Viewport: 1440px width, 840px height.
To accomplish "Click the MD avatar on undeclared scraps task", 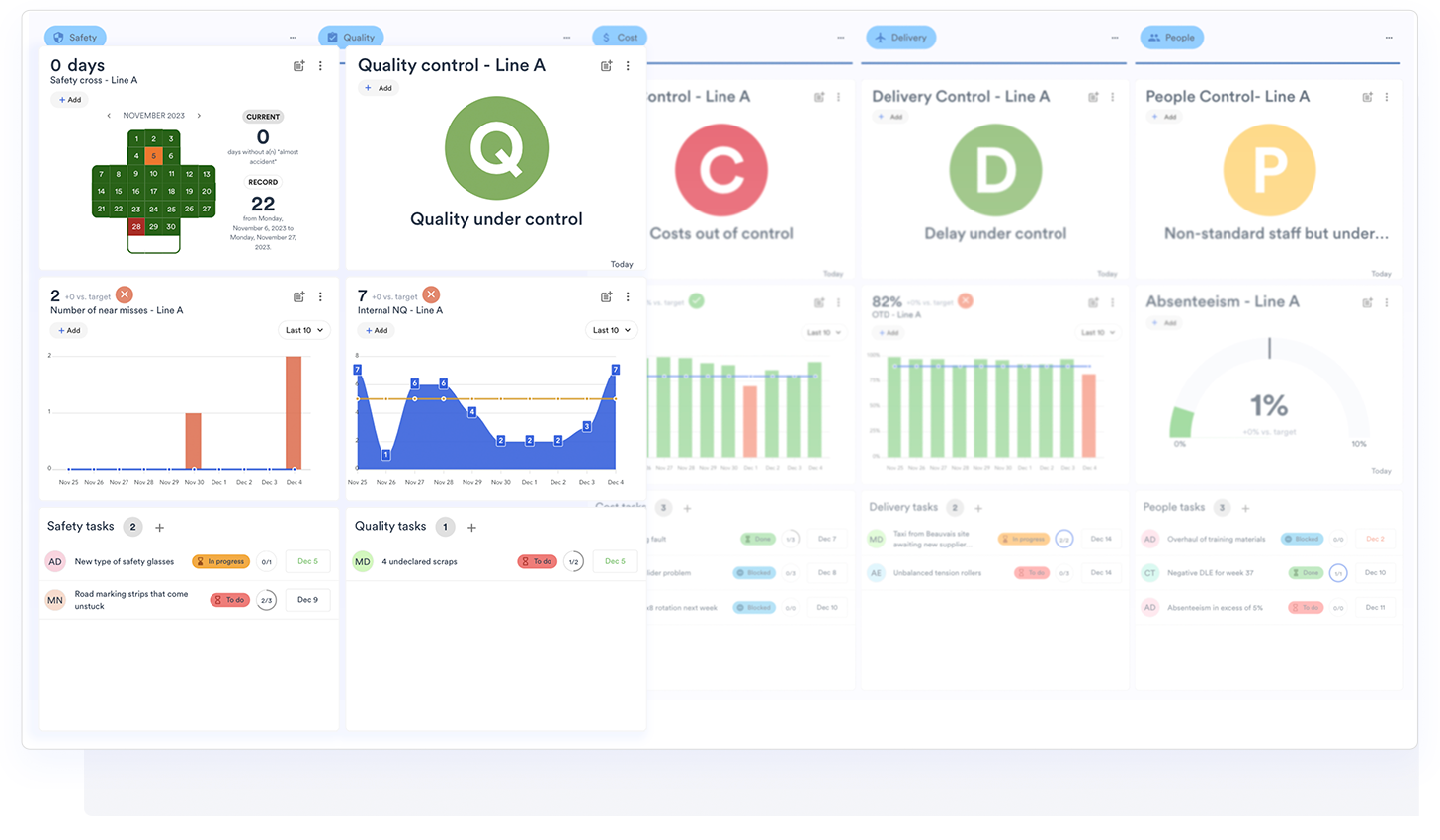I will pyautogui.click(x=363, y=561).
